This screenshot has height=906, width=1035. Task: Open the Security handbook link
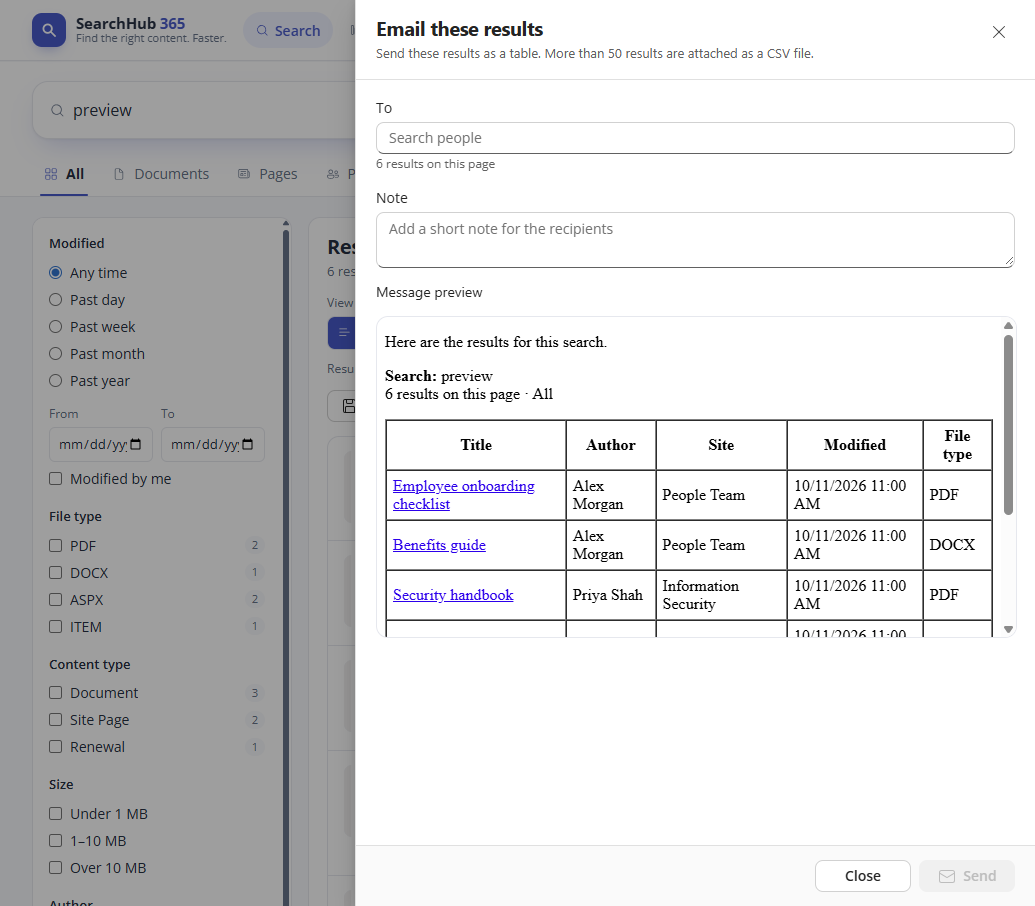coord(453,595)
